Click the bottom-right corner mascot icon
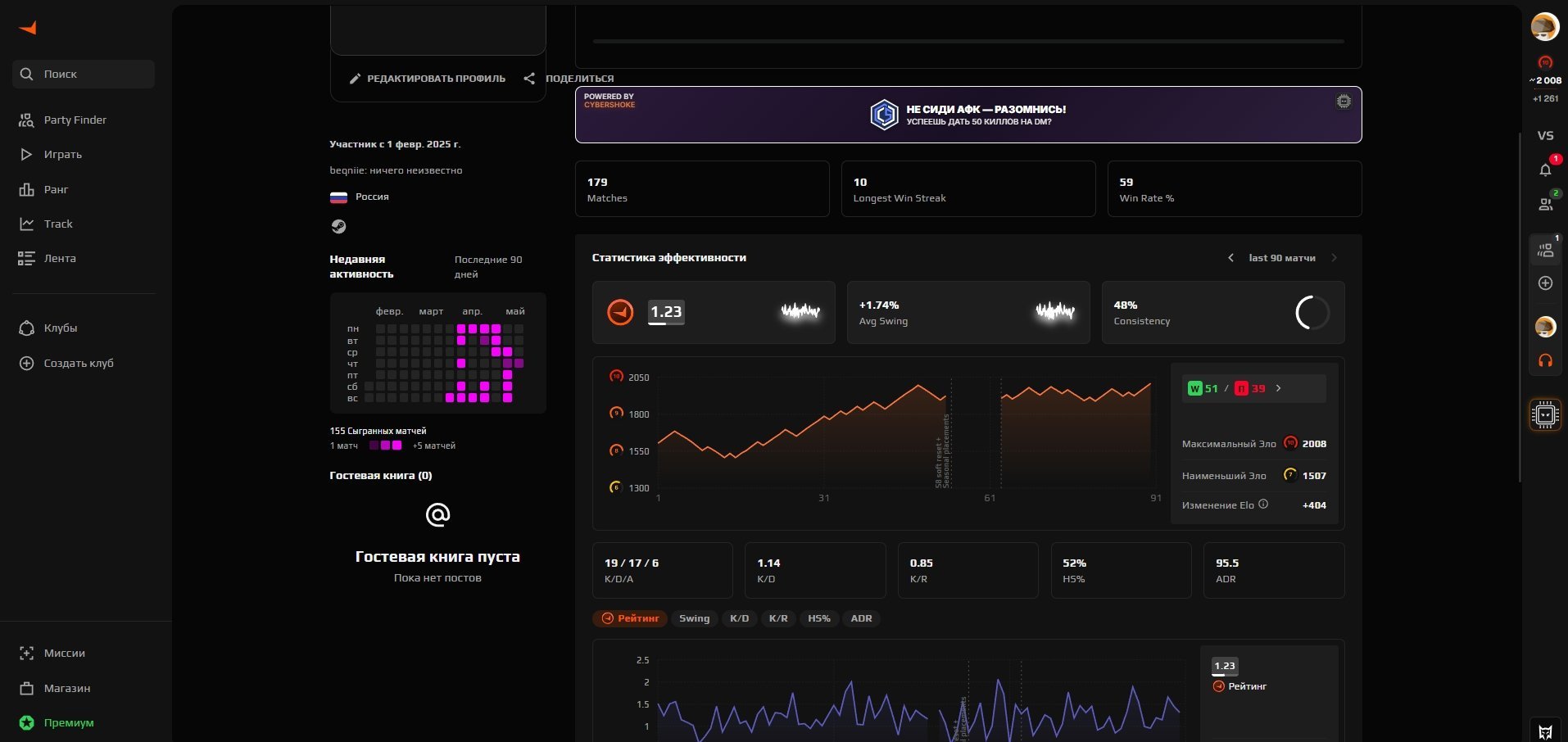 (x=1545, y=731)
